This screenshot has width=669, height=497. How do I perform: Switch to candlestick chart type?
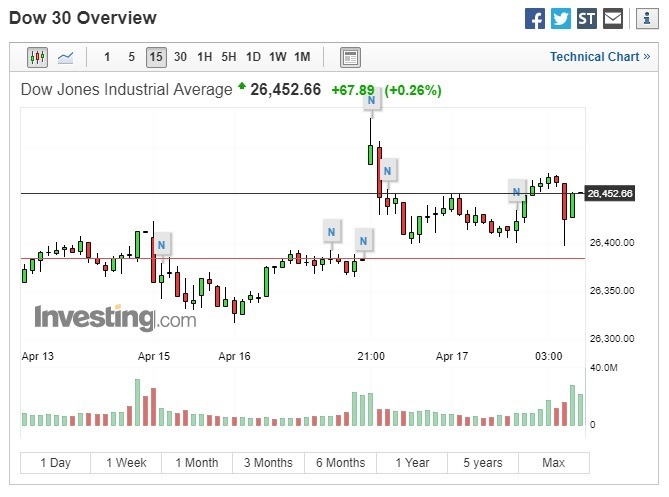[38, 57]
